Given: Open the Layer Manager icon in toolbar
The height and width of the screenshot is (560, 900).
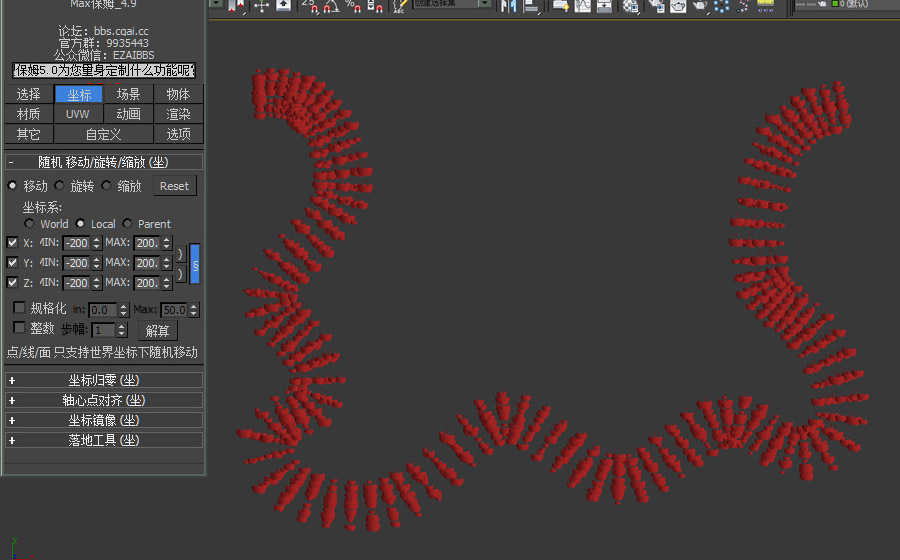Looking at the screenshot, I should point(560,6).
